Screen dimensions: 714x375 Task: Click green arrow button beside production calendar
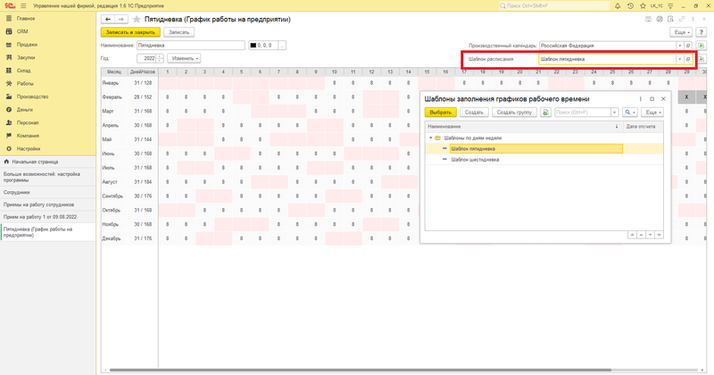701,46
